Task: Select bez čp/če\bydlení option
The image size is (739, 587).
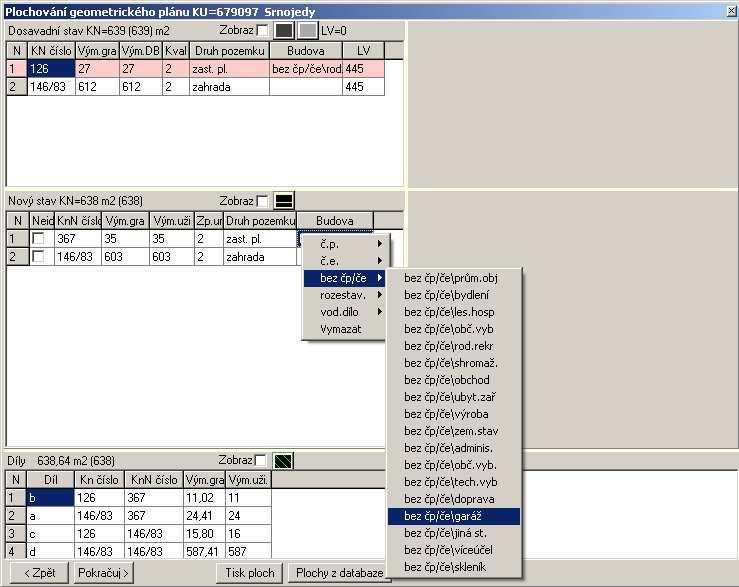Action: coord(454,295)
